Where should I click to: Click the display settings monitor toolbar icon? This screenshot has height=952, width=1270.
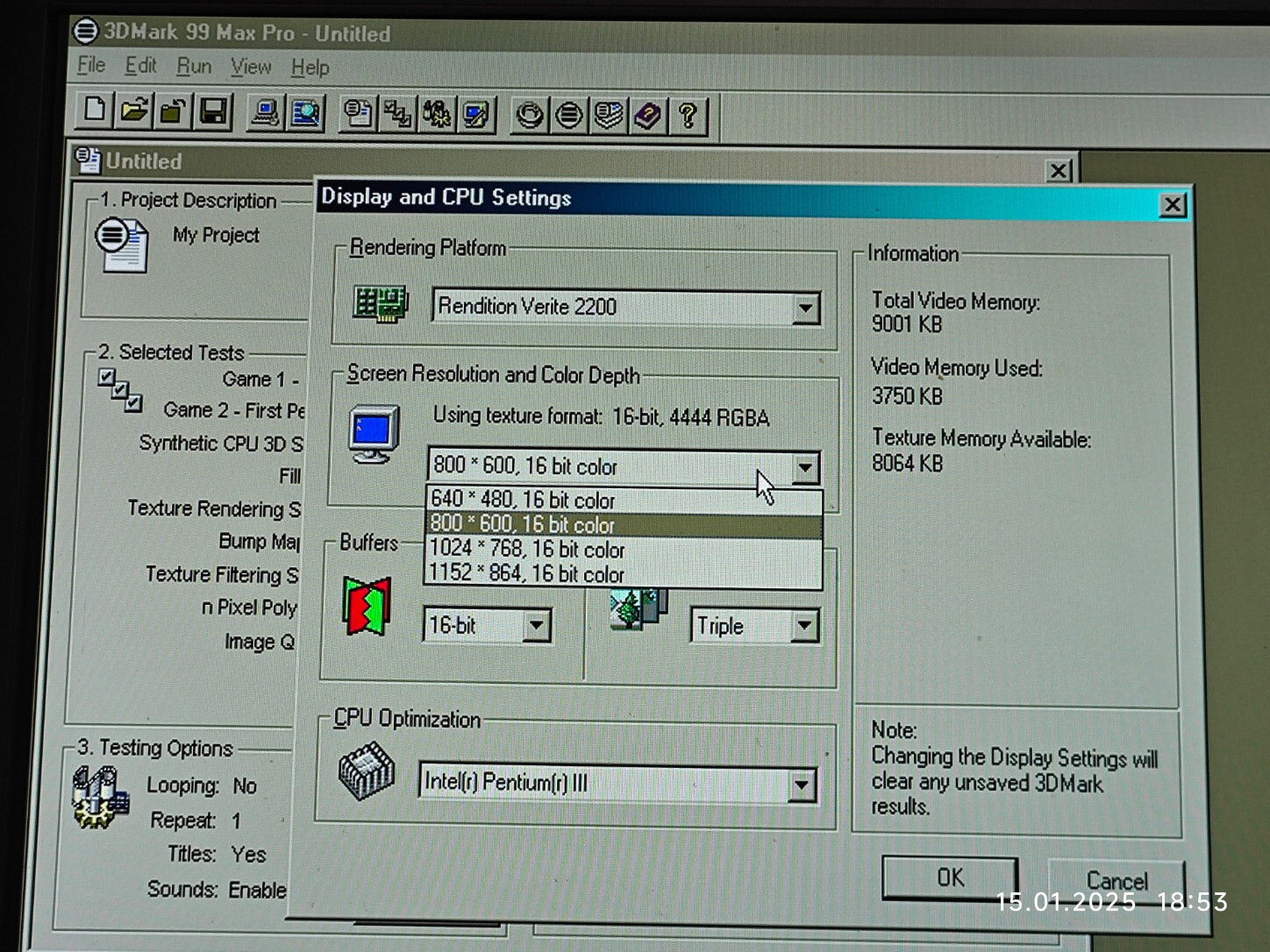coord(476,115)
